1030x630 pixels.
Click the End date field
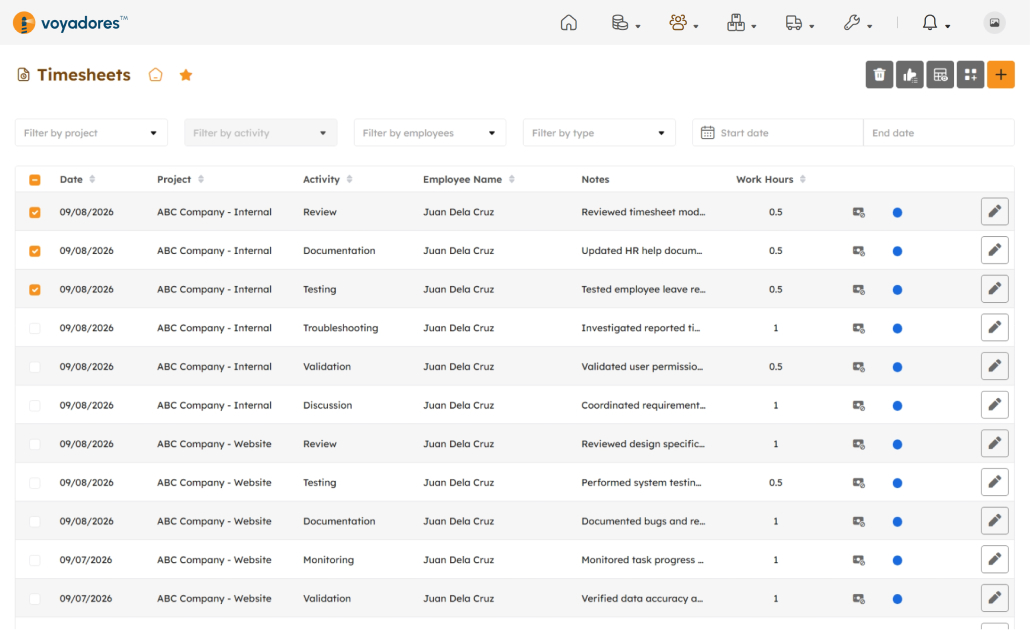click(939, 133)
